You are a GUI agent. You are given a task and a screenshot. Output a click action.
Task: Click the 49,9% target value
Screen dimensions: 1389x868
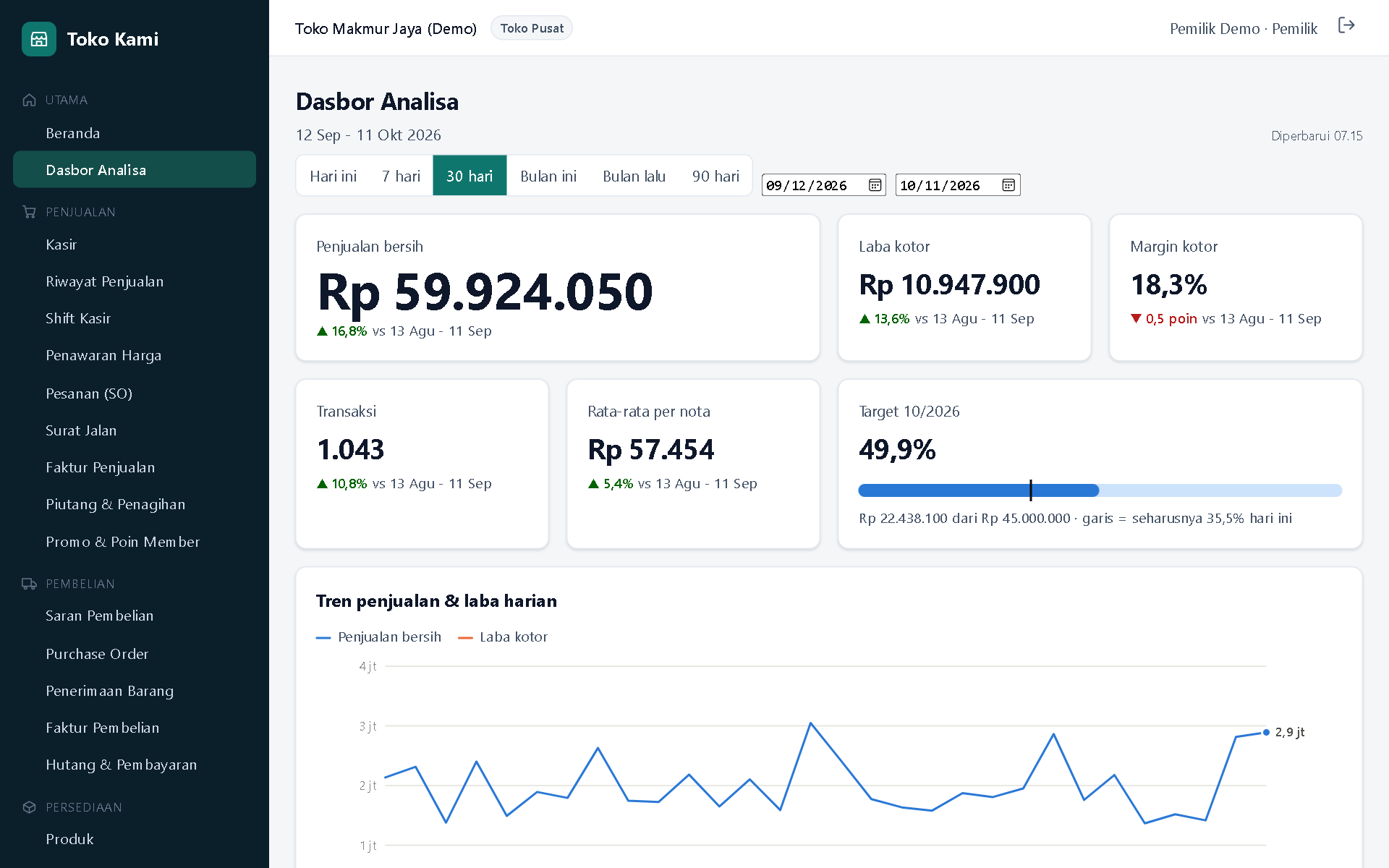click(x=897, y=450)
